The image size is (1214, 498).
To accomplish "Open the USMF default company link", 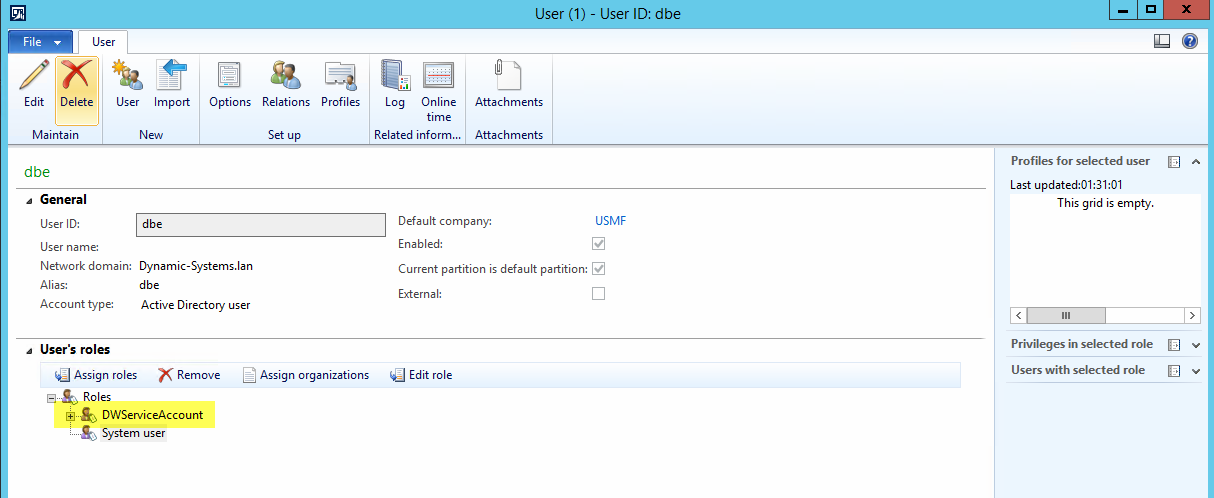I will [610, 221].
